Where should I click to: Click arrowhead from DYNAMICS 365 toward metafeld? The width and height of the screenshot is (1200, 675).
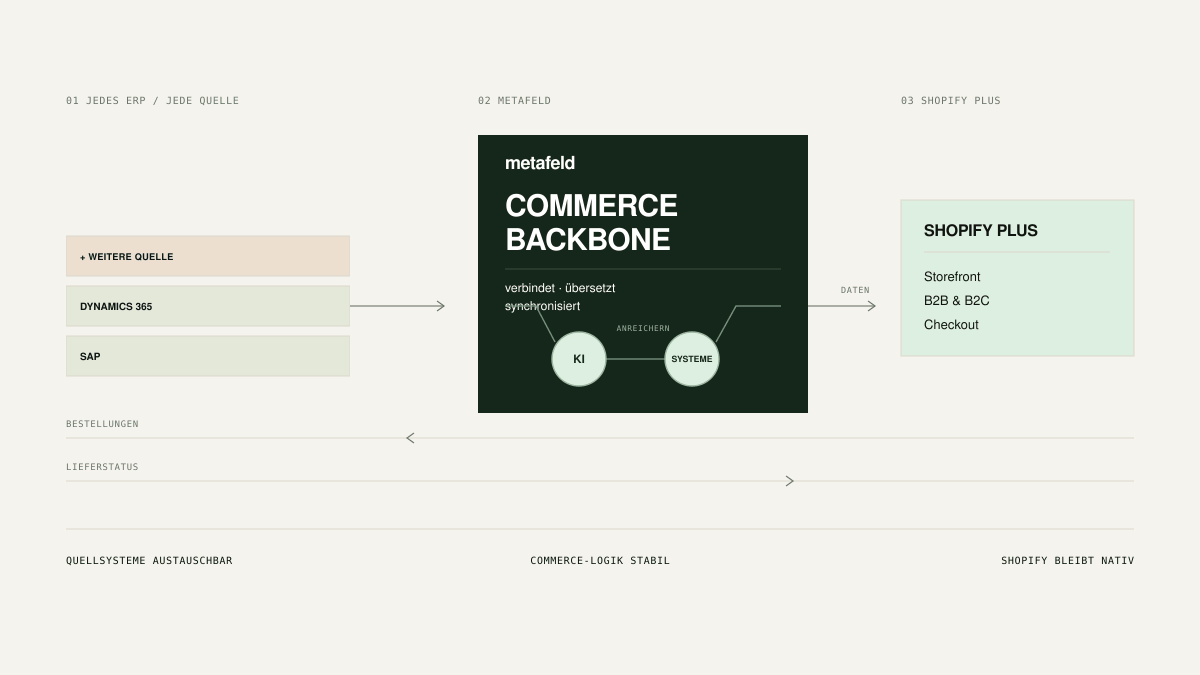441,306
